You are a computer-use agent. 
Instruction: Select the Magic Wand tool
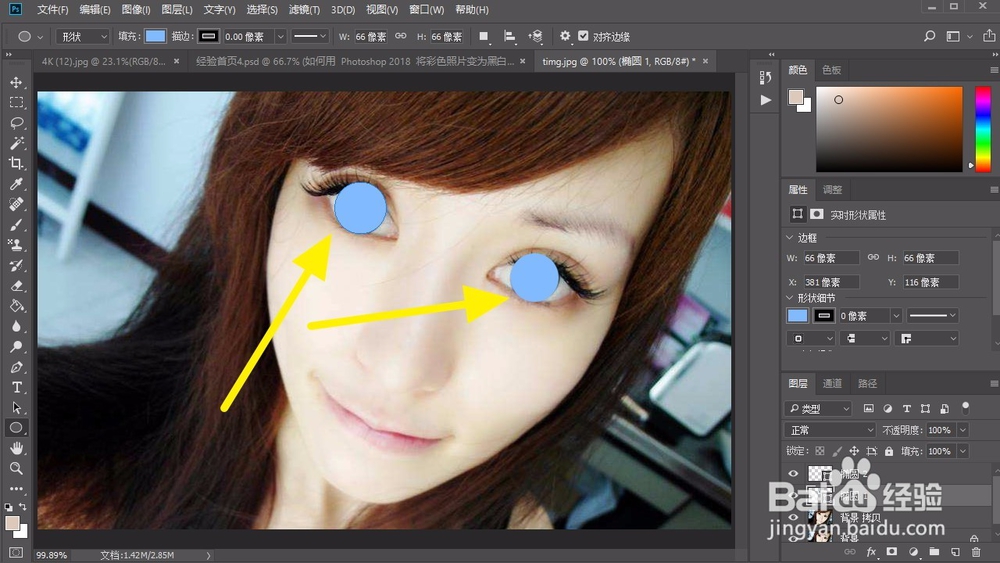17,143
